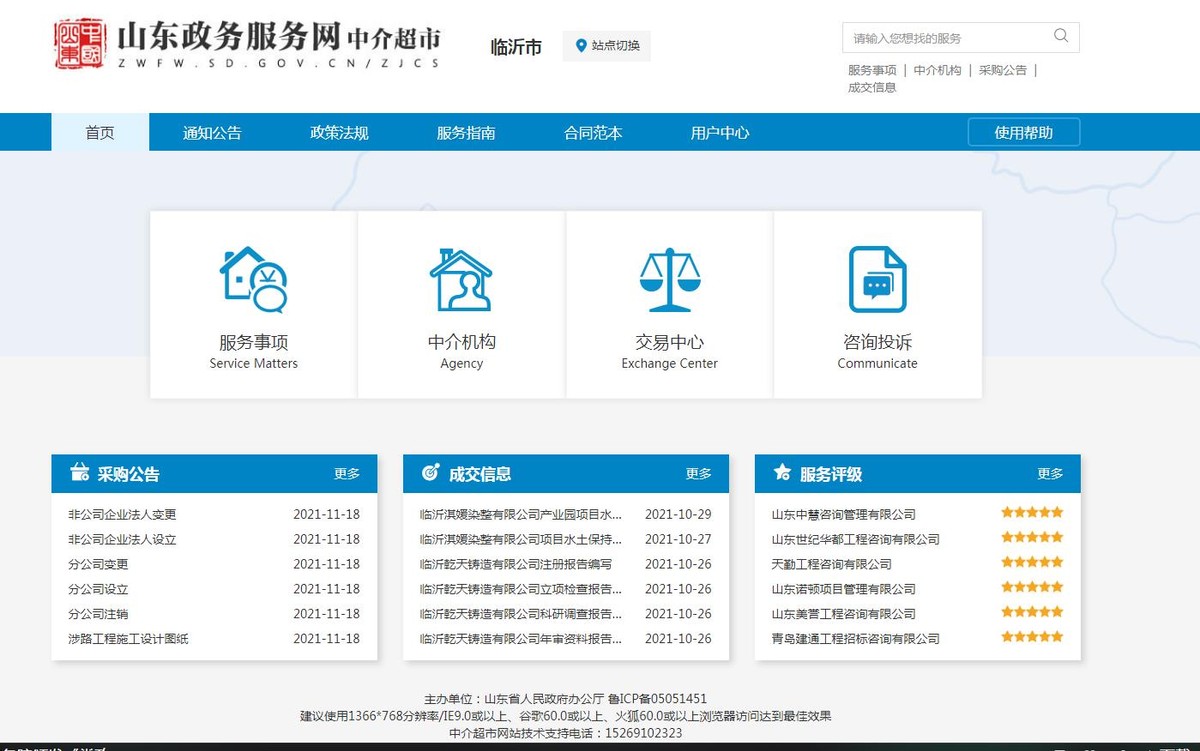1200x751 pixels.
Task: Click the 使用帮助 button
Action: pos(1023,131)
